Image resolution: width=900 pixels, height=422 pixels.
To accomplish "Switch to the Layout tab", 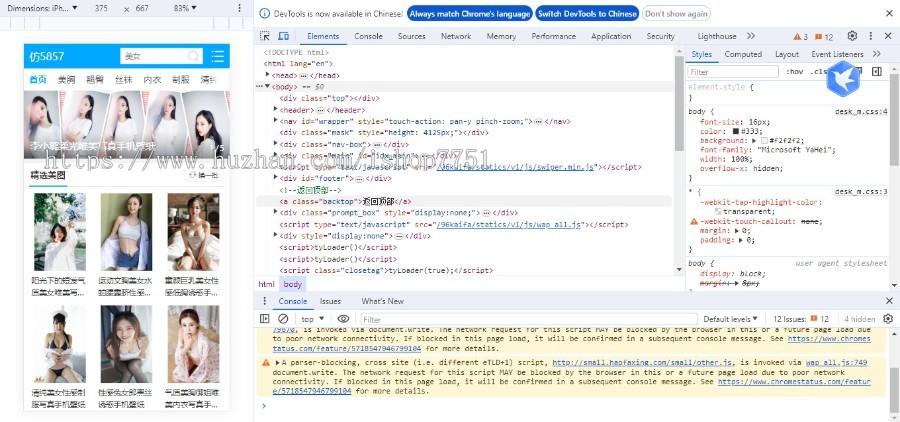I will 786,54.
